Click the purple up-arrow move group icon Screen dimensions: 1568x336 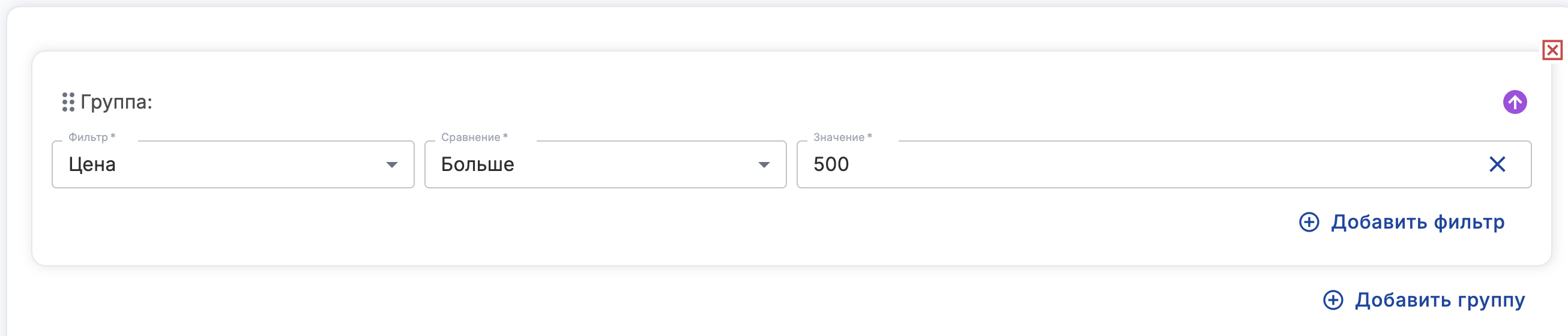1515,102
